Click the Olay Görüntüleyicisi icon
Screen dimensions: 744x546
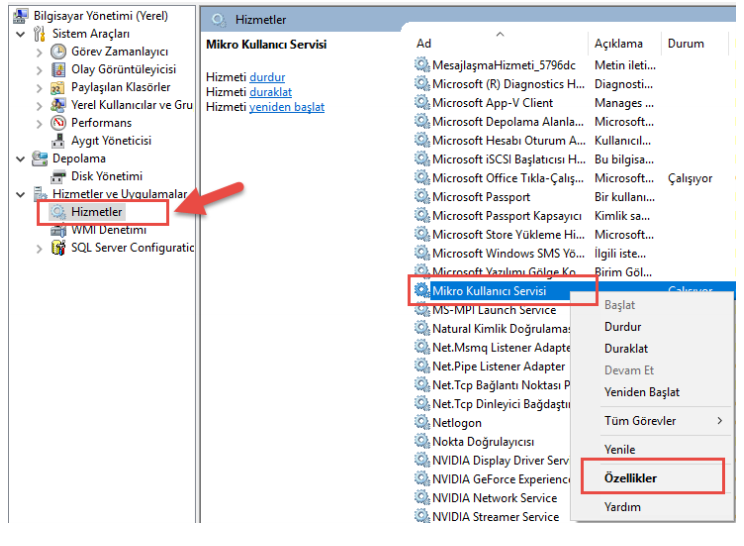click(x=59, y=69)
